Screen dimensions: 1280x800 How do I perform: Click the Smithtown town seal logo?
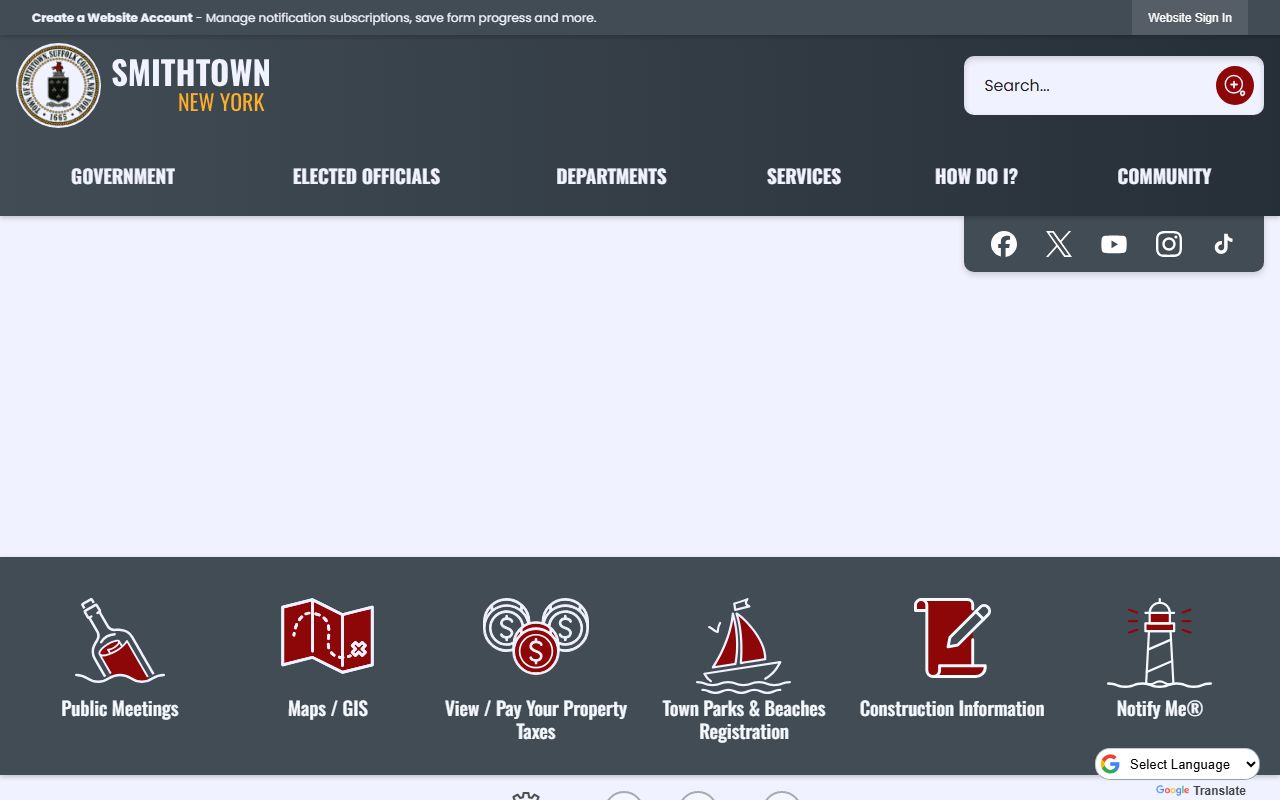coord(59,86)
